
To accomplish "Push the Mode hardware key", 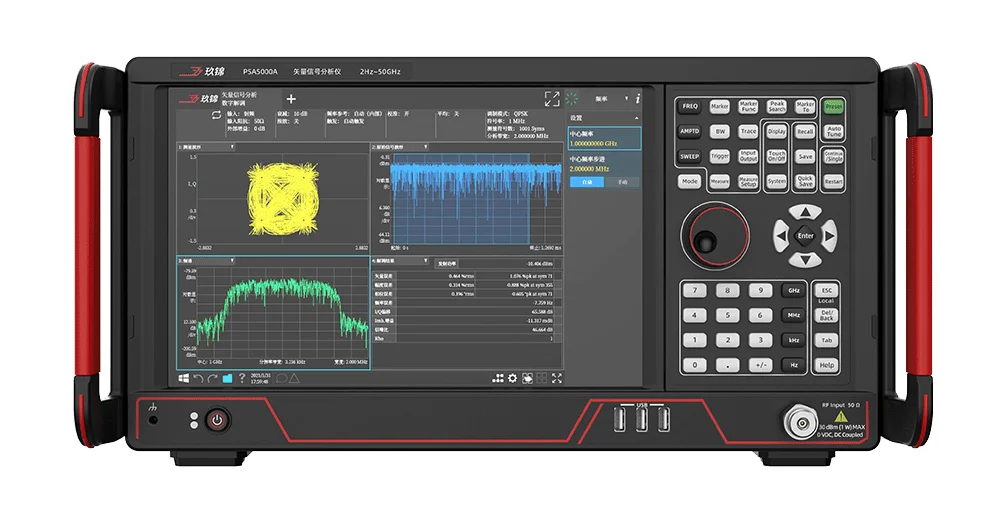I will click(690, 181).
